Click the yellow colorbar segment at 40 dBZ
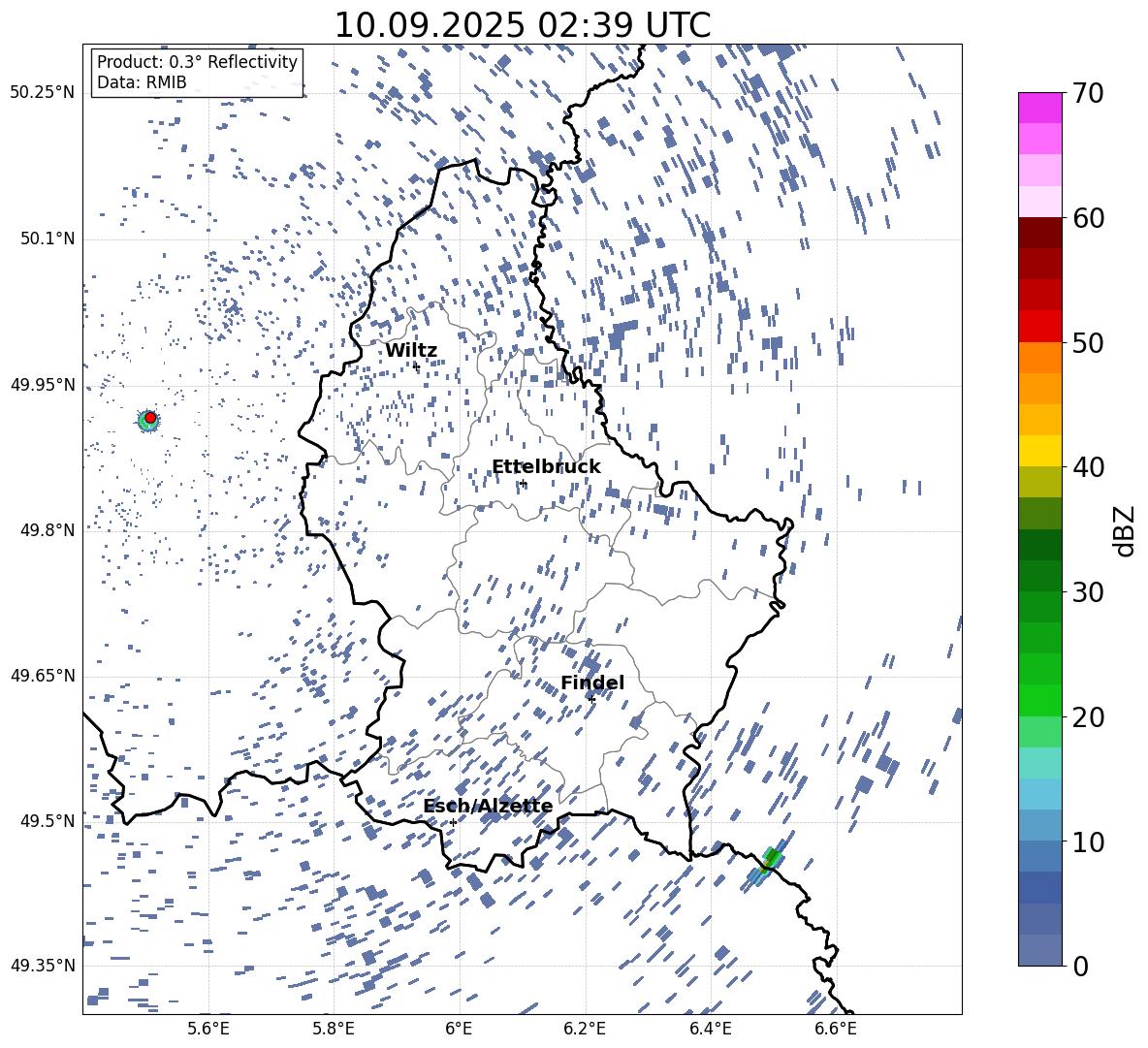The width and height of the screenshot is (1148, 1048). tap(1039, 451)
